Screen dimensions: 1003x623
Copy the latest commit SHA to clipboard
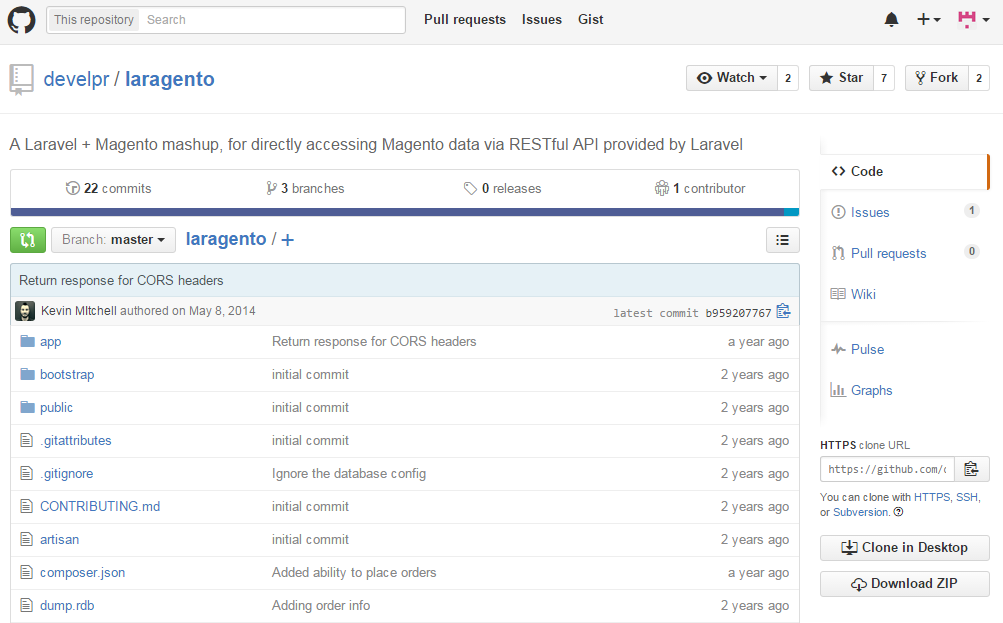784,312
